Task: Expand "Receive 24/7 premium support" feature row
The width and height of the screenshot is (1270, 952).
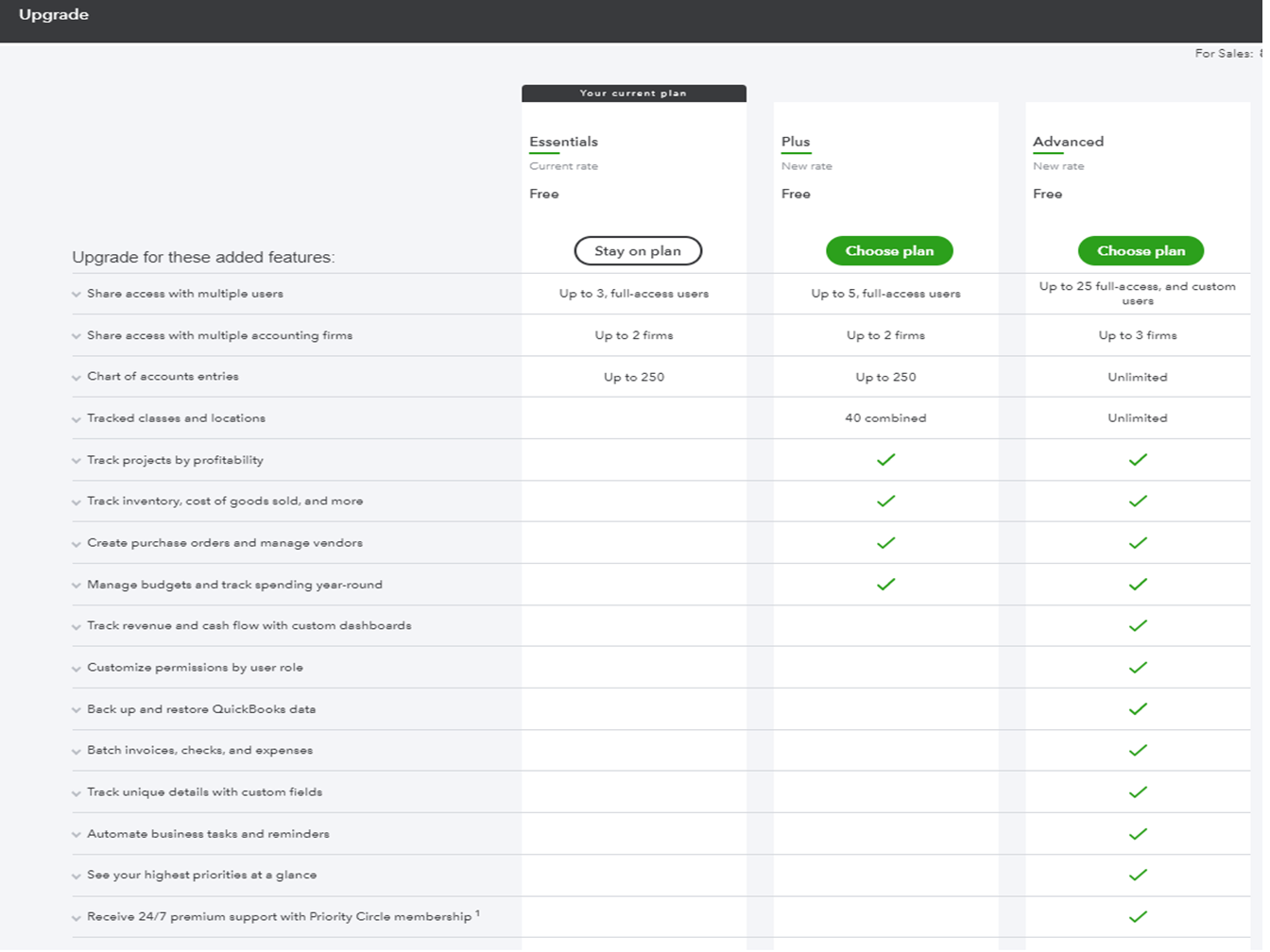Action: point(77,916)
